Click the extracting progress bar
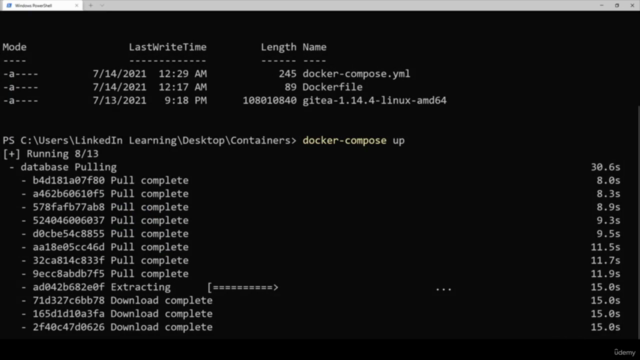Screen dimensions: 640x360 click(243, 287)
